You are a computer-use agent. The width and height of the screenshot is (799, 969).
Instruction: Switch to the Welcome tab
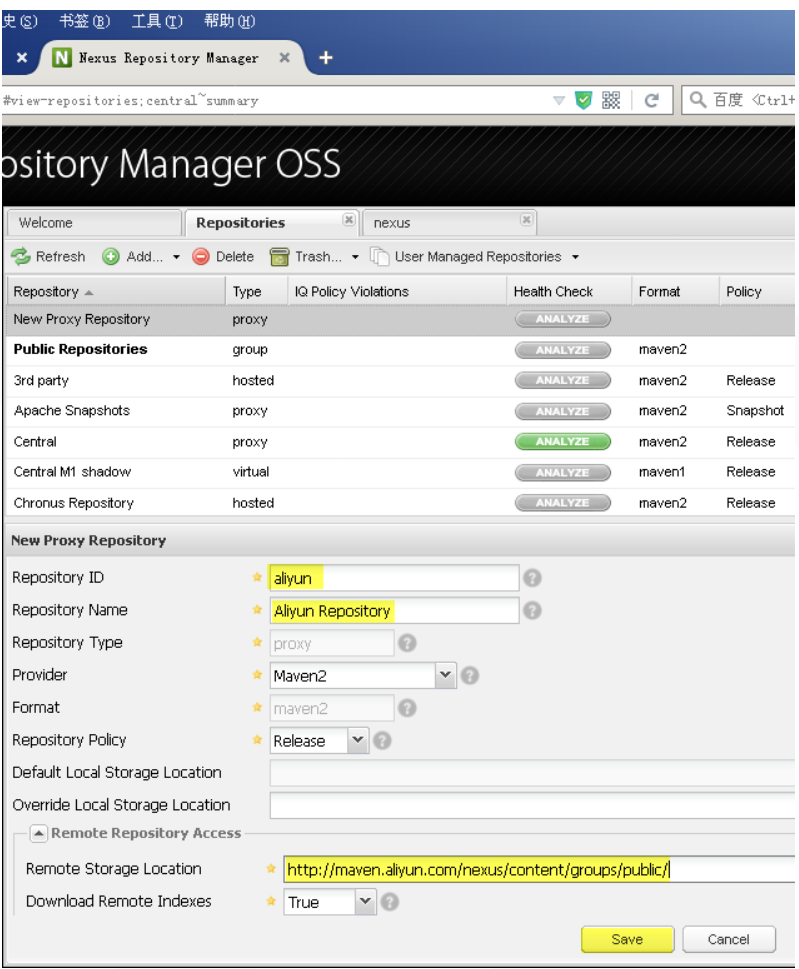(46, 223)
